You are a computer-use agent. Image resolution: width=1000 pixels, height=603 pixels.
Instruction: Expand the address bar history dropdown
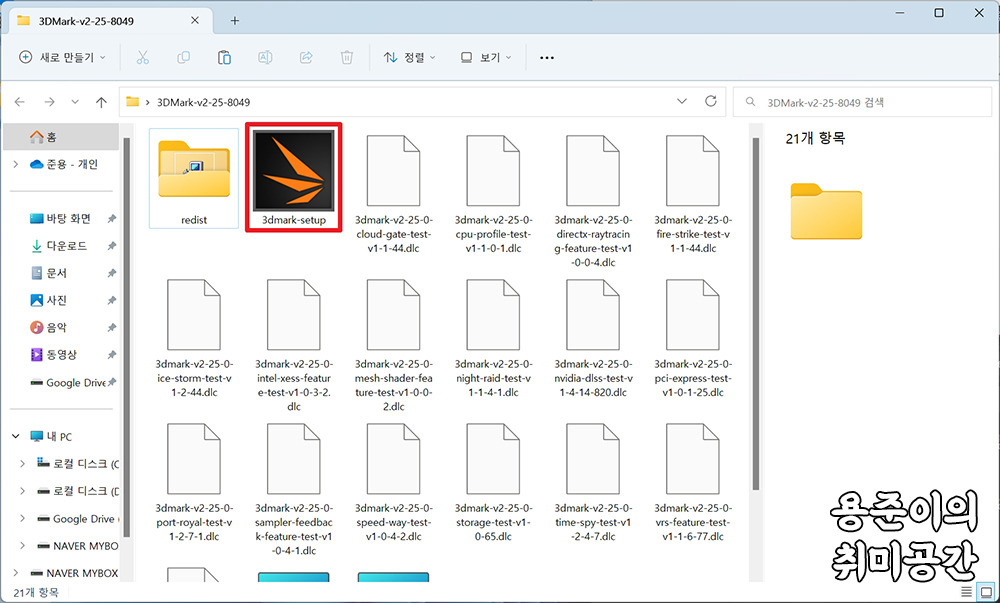tap(682, 101)
